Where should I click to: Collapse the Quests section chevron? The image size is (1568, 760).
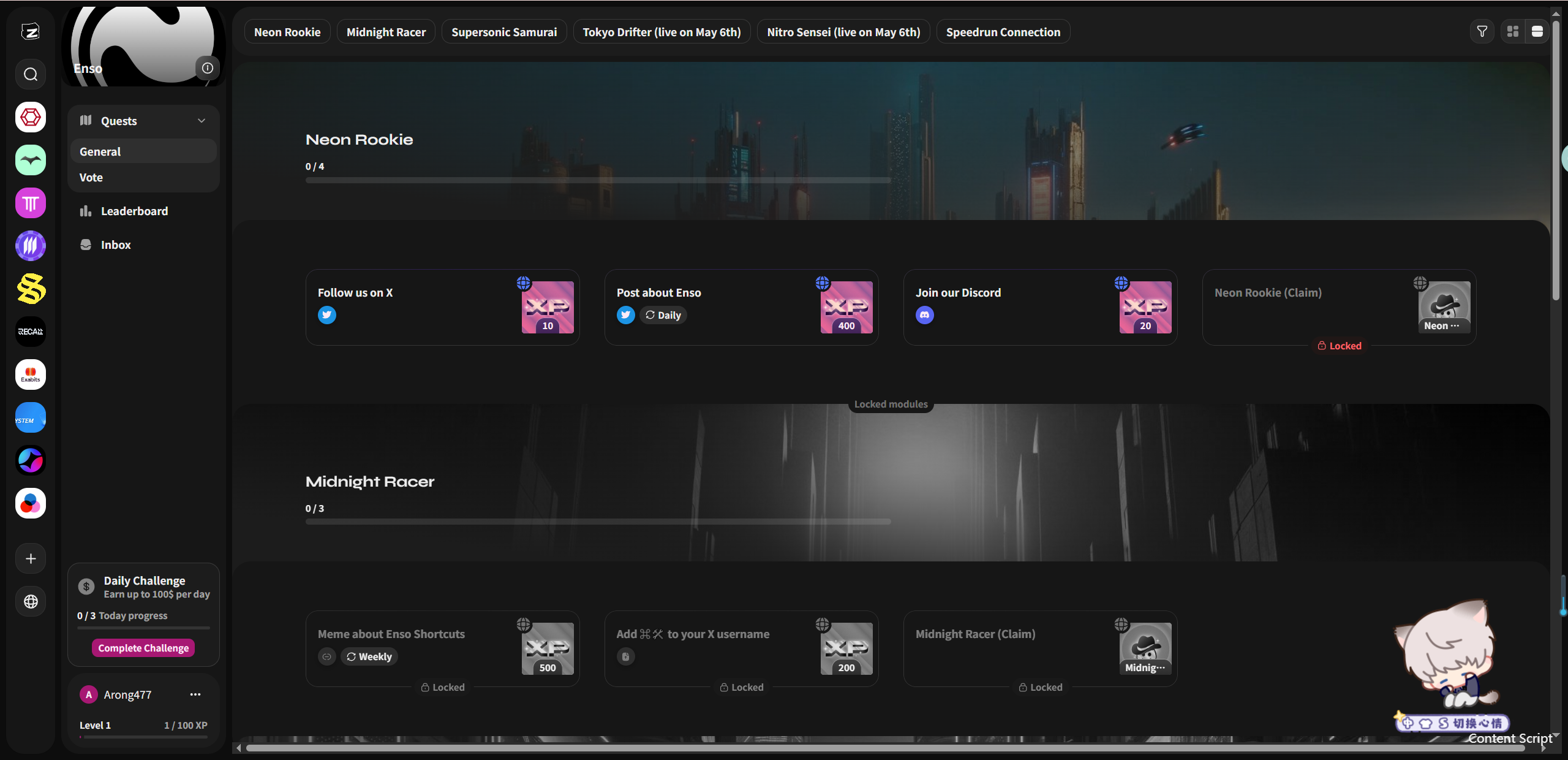[x=202, y=121]
